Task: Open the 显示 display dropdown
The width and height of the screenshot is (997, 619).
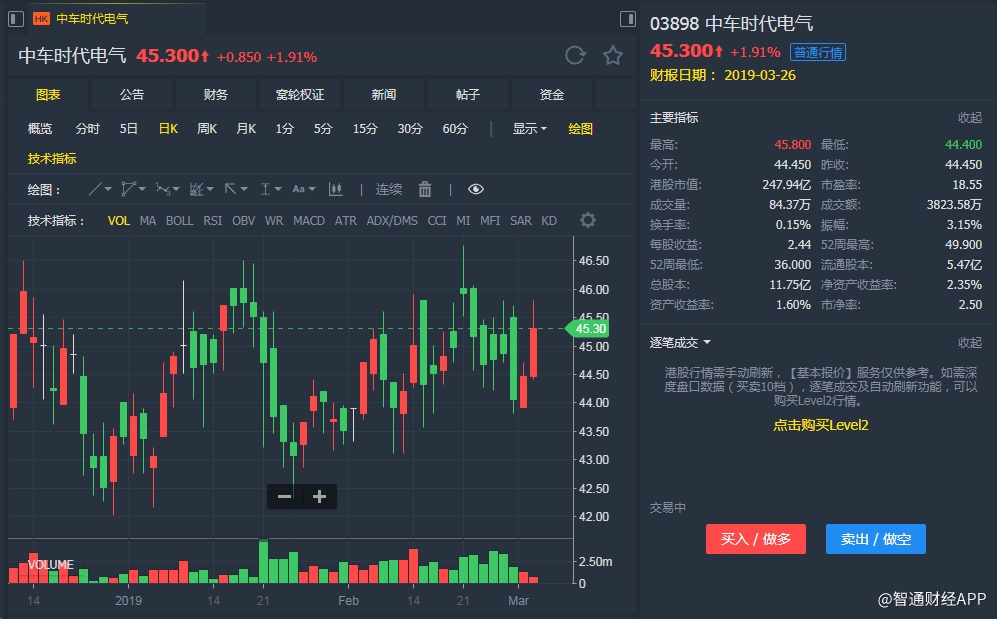Action: coord(530,128)
